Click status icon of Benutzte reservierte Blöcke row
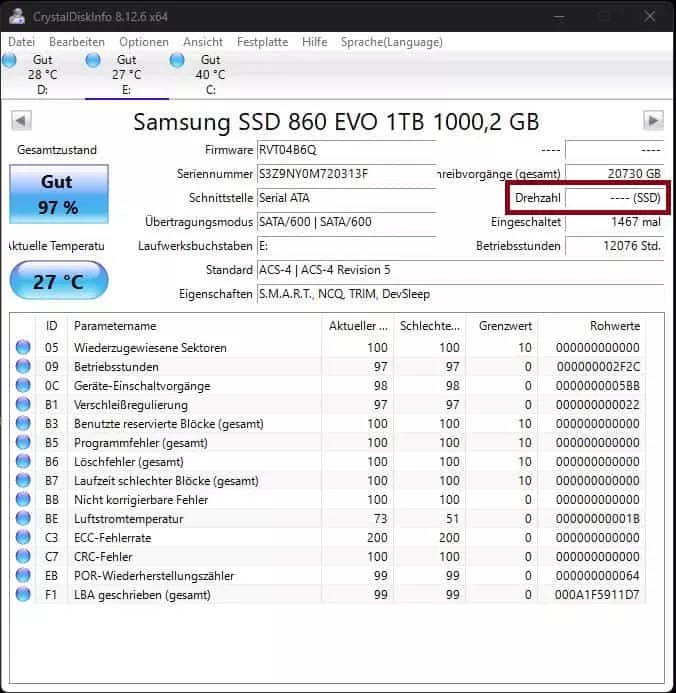Image resolution: width=676 pixels, height=693 pixels. click(x=23, y=423)
